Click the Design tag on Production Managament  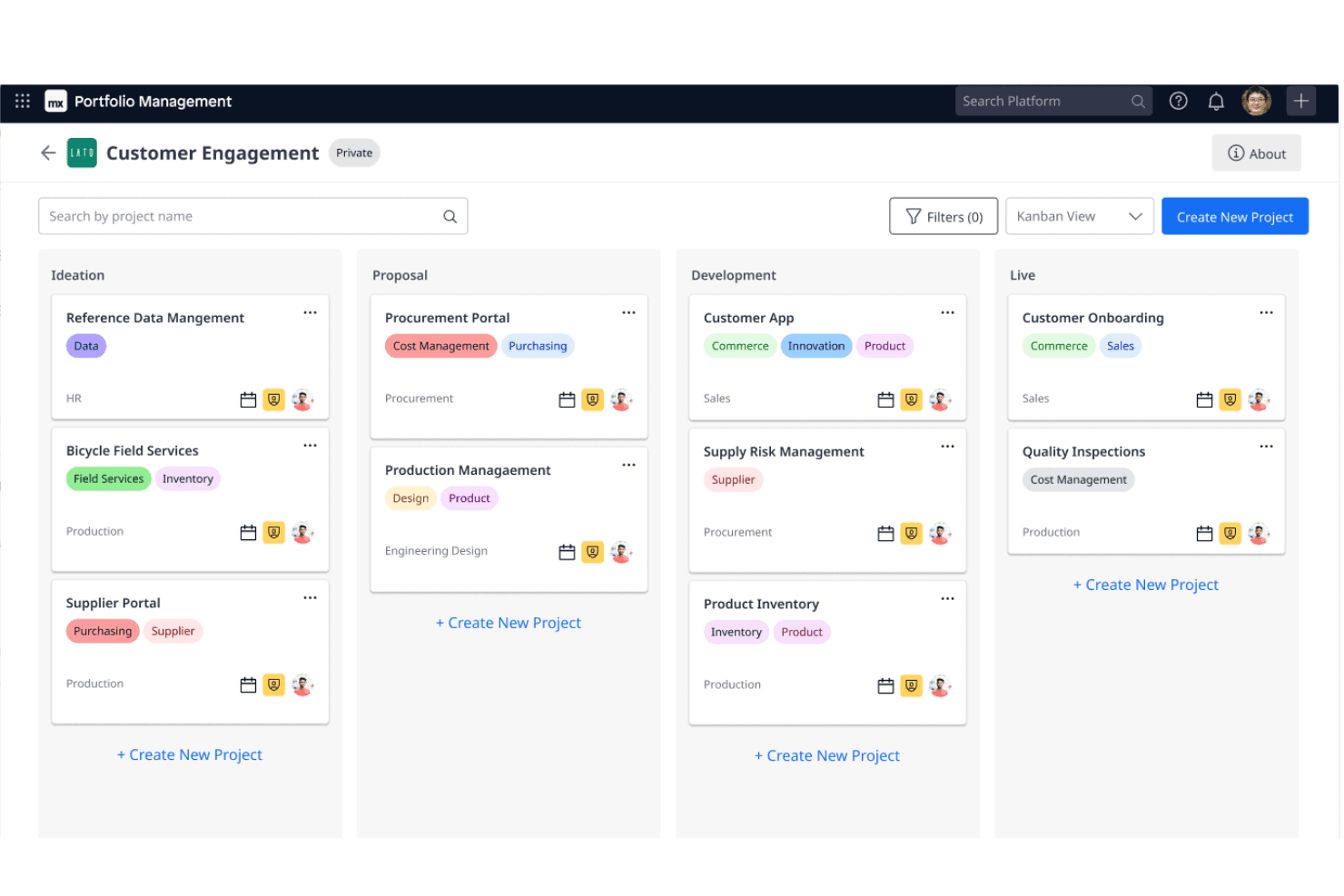[x=410, y=498]
